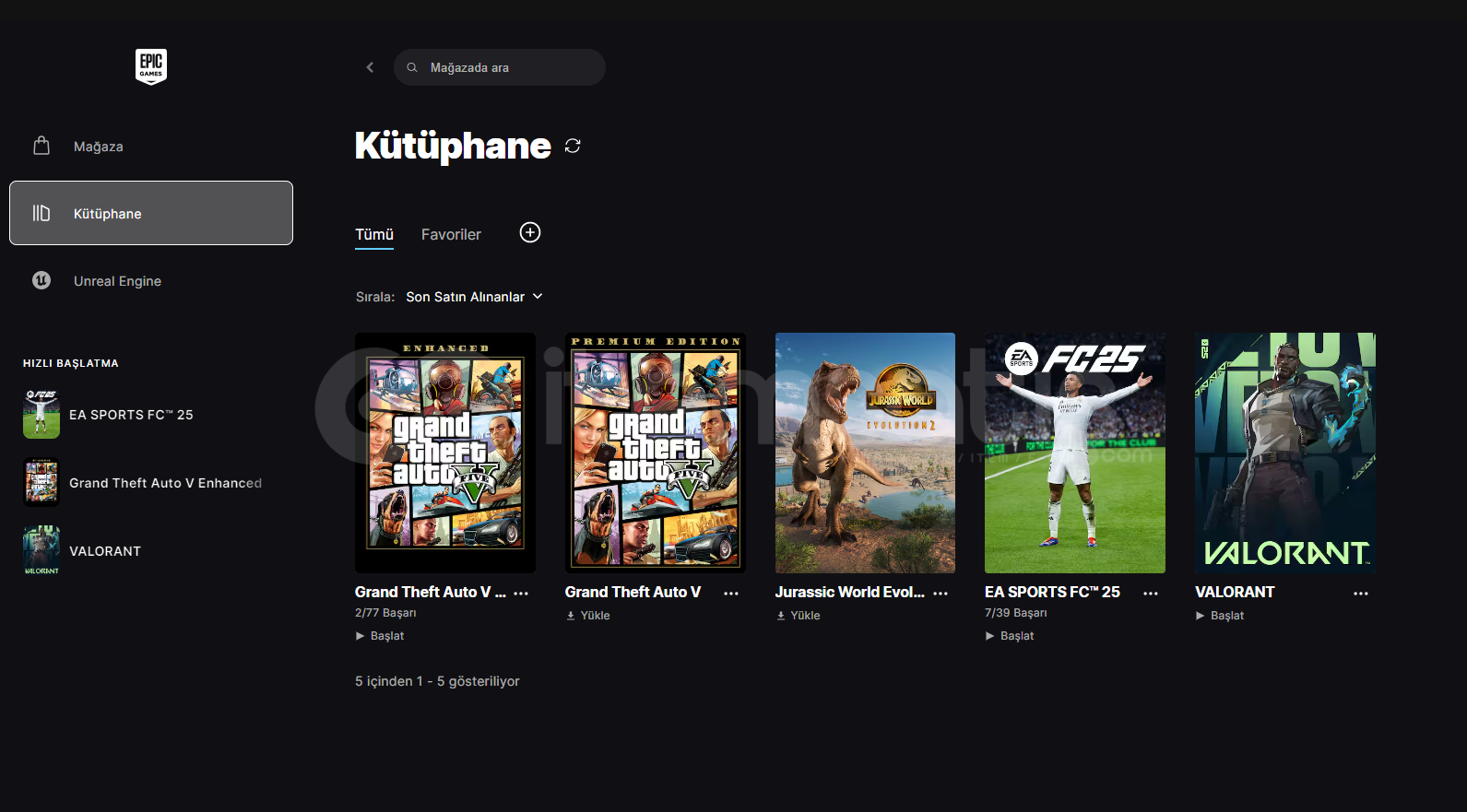
Task: Open Unreal Engine from the sidebar
Action: [x=117, y=281]
